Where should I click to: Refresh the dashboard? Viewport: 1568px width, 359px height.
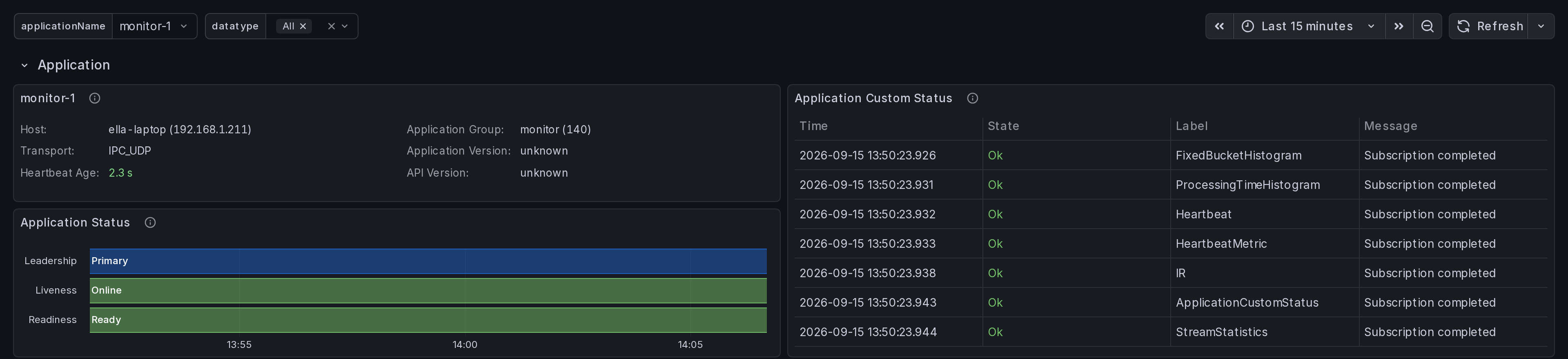(1490, 26)
